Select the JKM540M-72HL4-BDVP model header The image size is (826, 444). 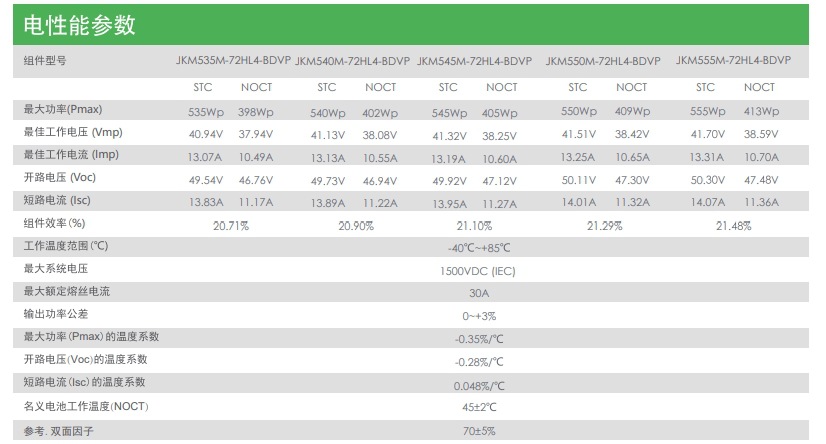(354, 61)
